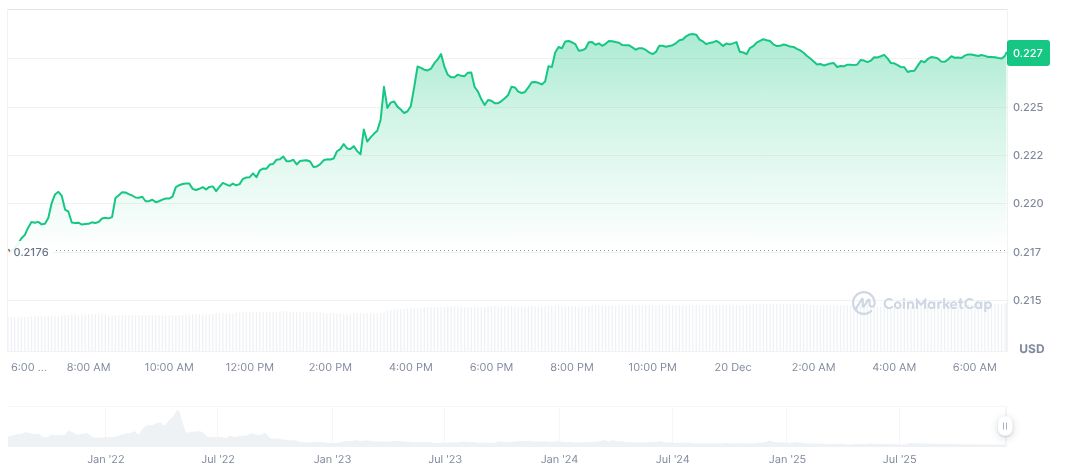Select Jan '24 in the range navigator

coord(559,459)
